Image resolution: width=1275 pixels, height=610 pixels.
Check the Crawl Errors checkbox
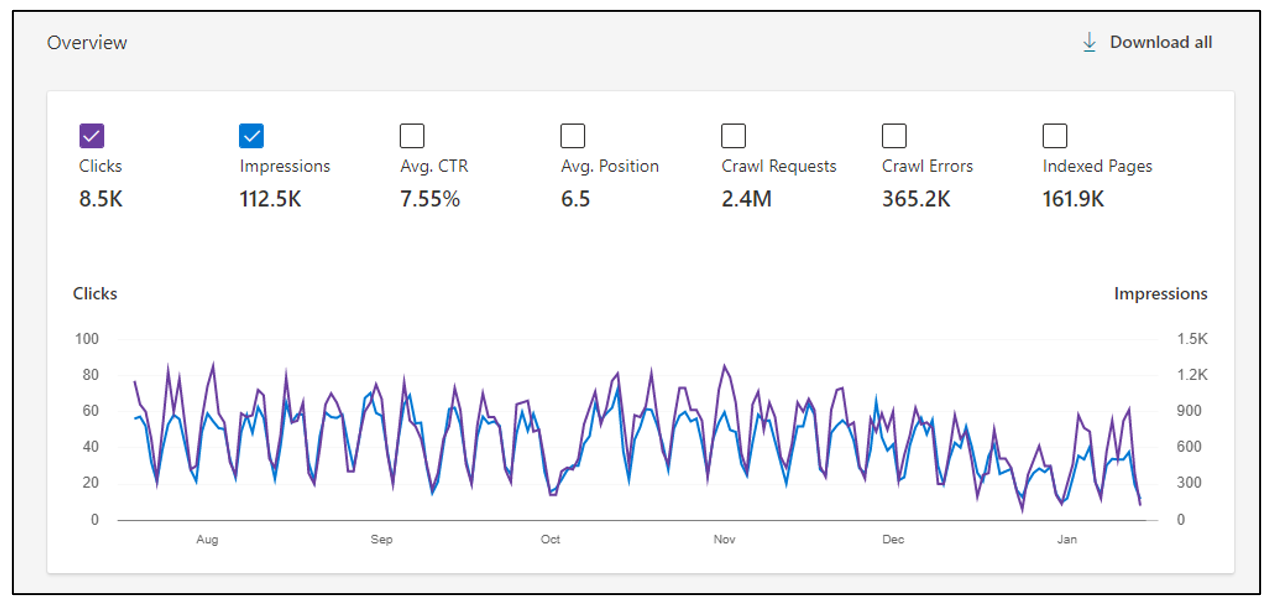[894, 136]
